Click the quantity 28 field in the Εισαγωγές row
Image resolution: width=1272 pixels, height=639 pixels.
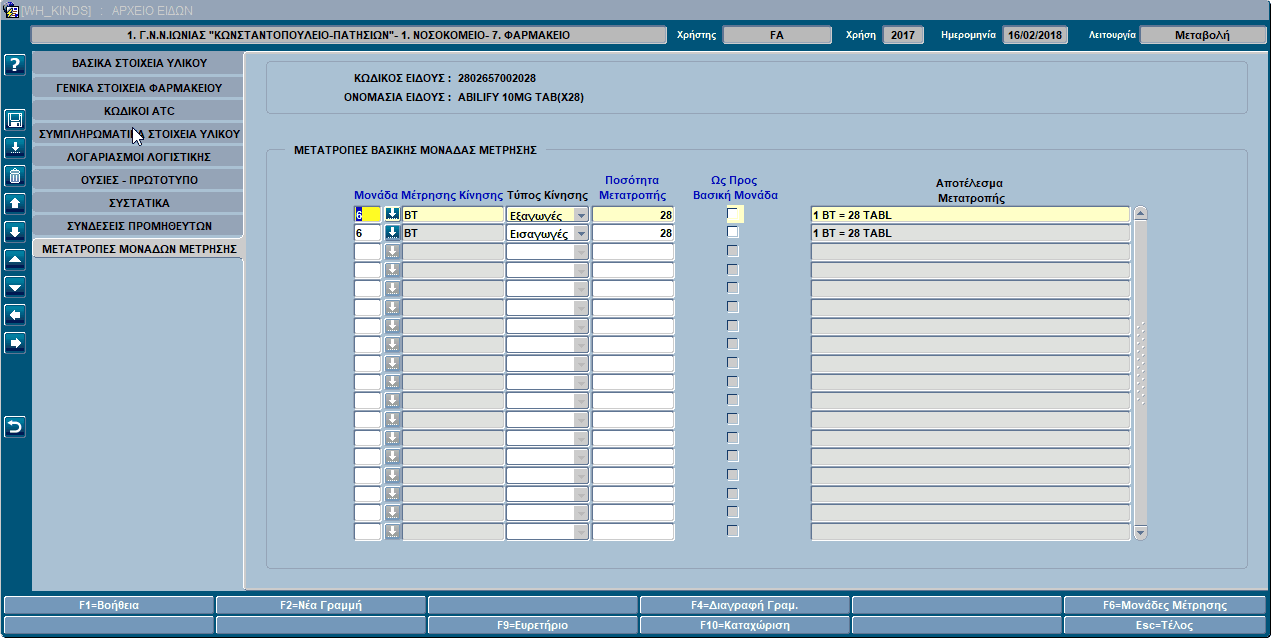633,233
